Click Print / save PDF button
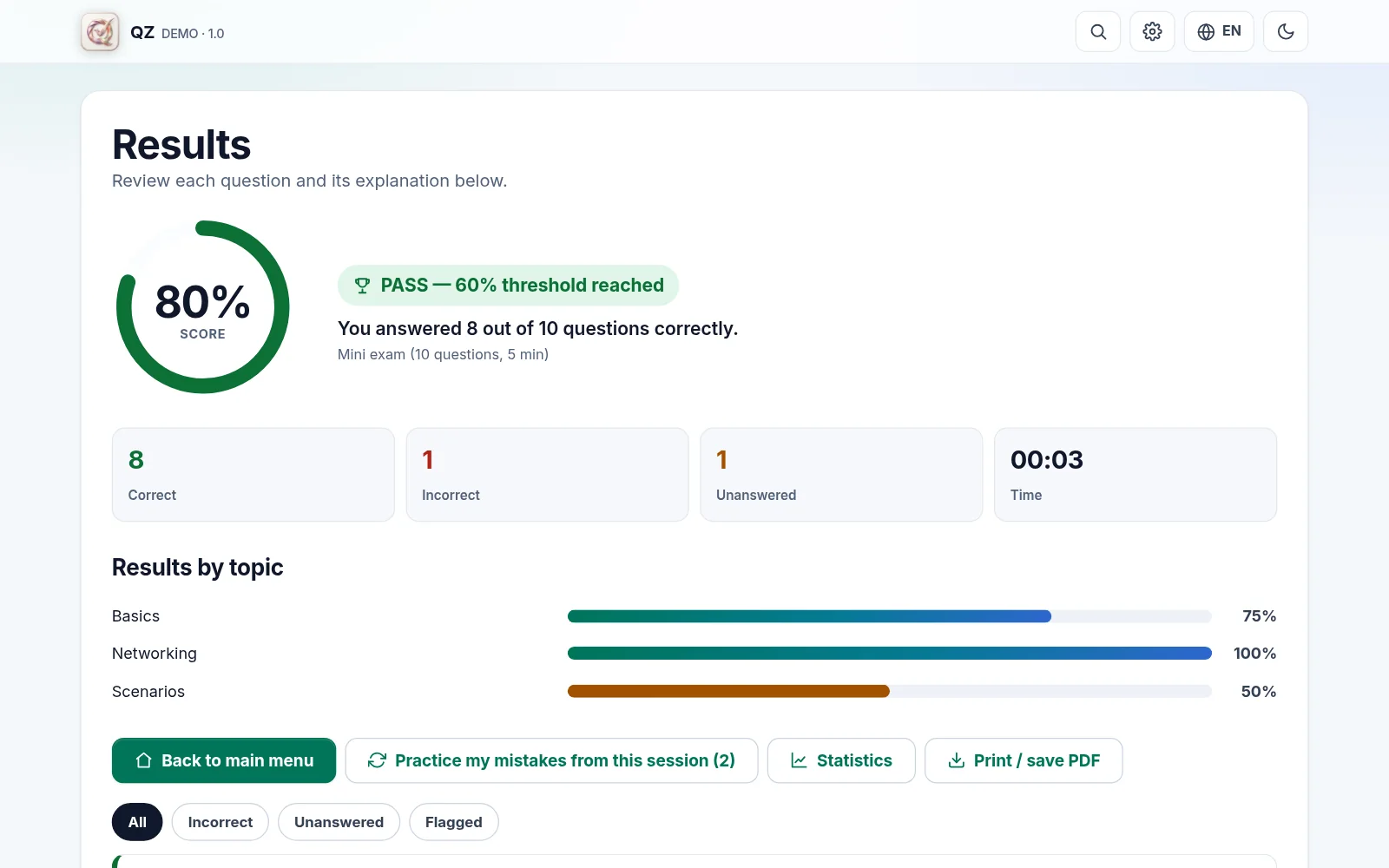This screenshot has height=868, width=1389. click(1024, 760)
